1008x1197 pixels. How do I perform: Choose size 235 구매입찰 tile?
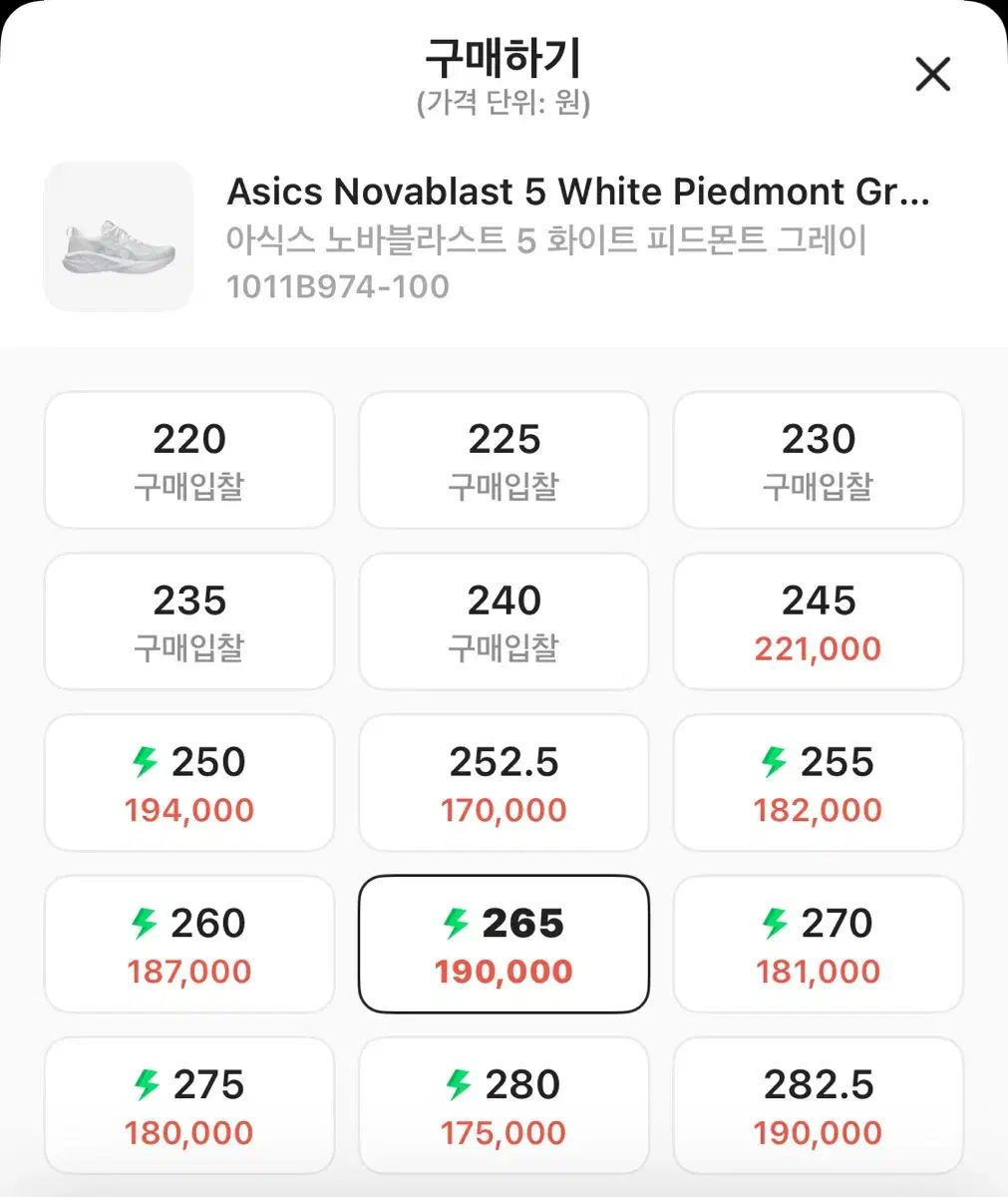189,621
